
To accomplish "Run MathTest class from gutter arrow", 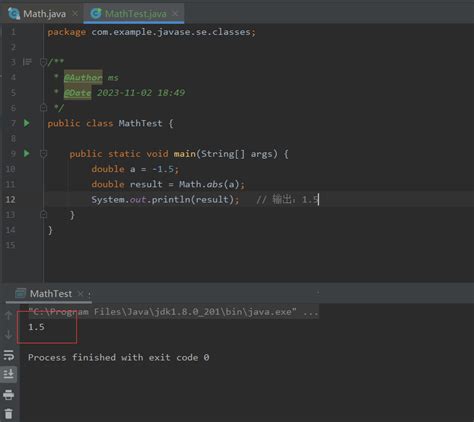I will [27, 123].
